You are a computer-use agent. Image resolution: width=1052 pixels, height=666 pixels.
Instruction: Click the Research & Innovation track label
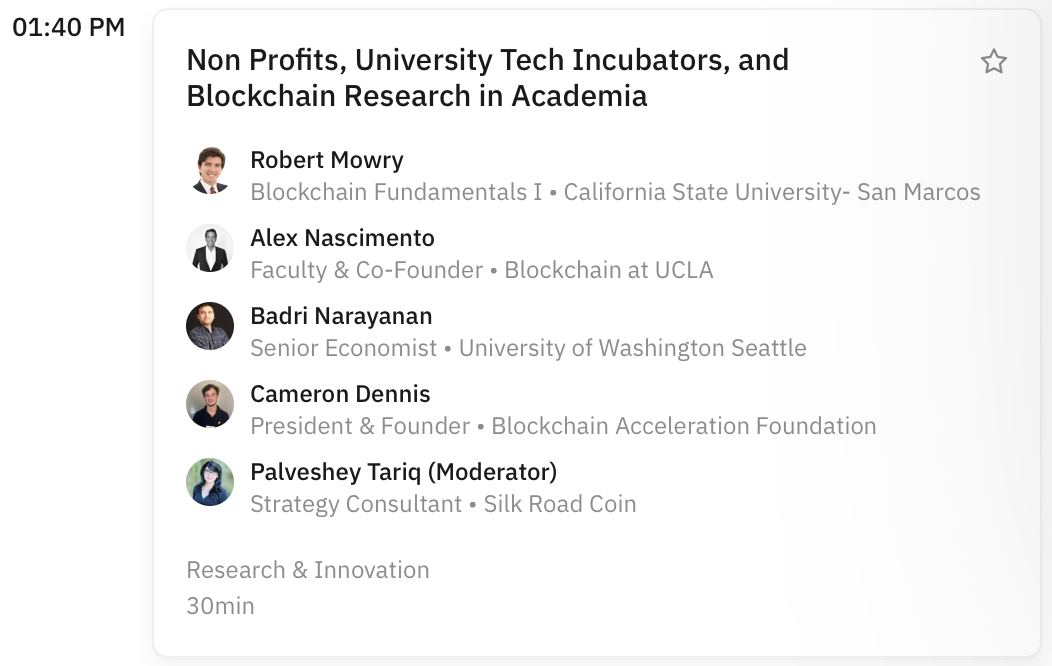click(x=308, y=570)
